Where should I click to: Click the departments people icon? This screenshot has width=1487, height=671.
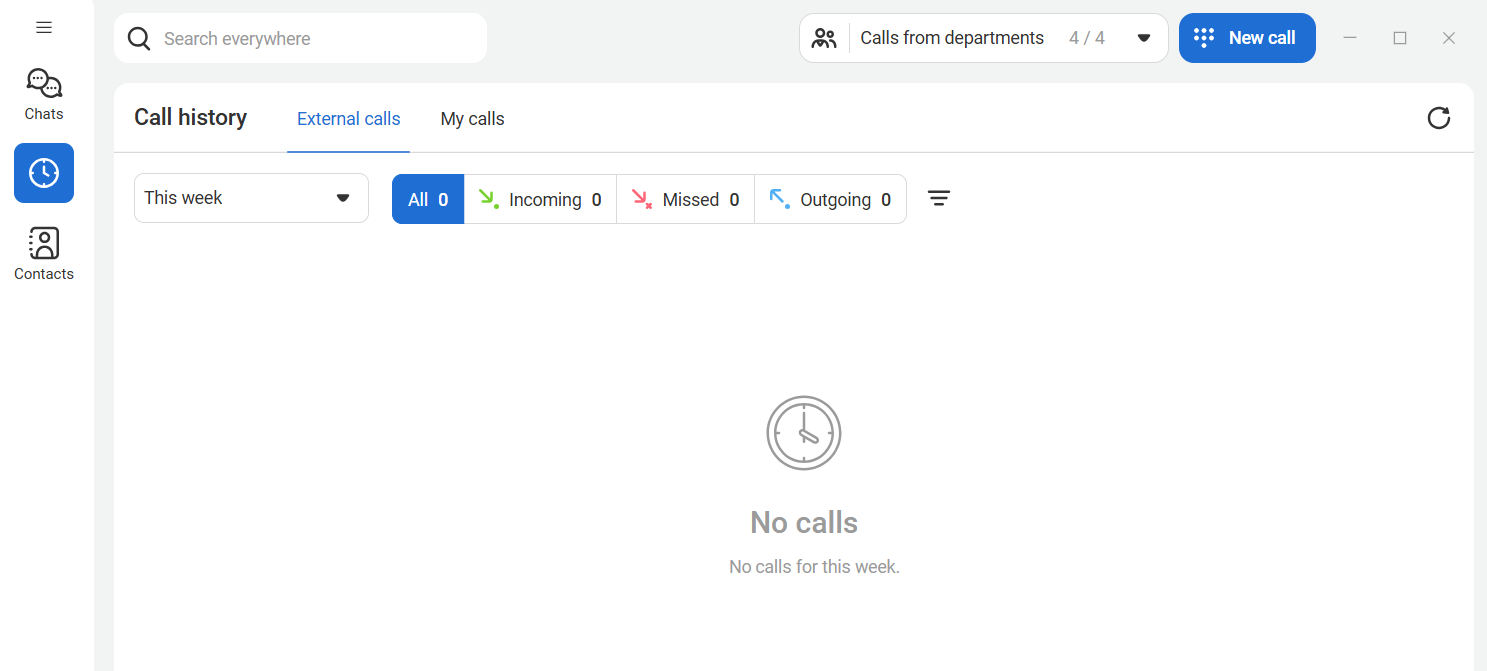click(824, 39)
